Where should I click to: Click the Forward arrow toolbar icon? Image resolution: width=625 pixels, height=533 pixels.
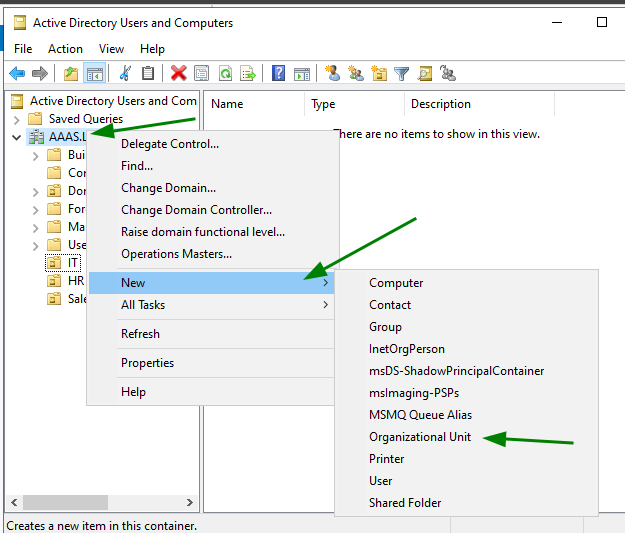click(39, 73)
